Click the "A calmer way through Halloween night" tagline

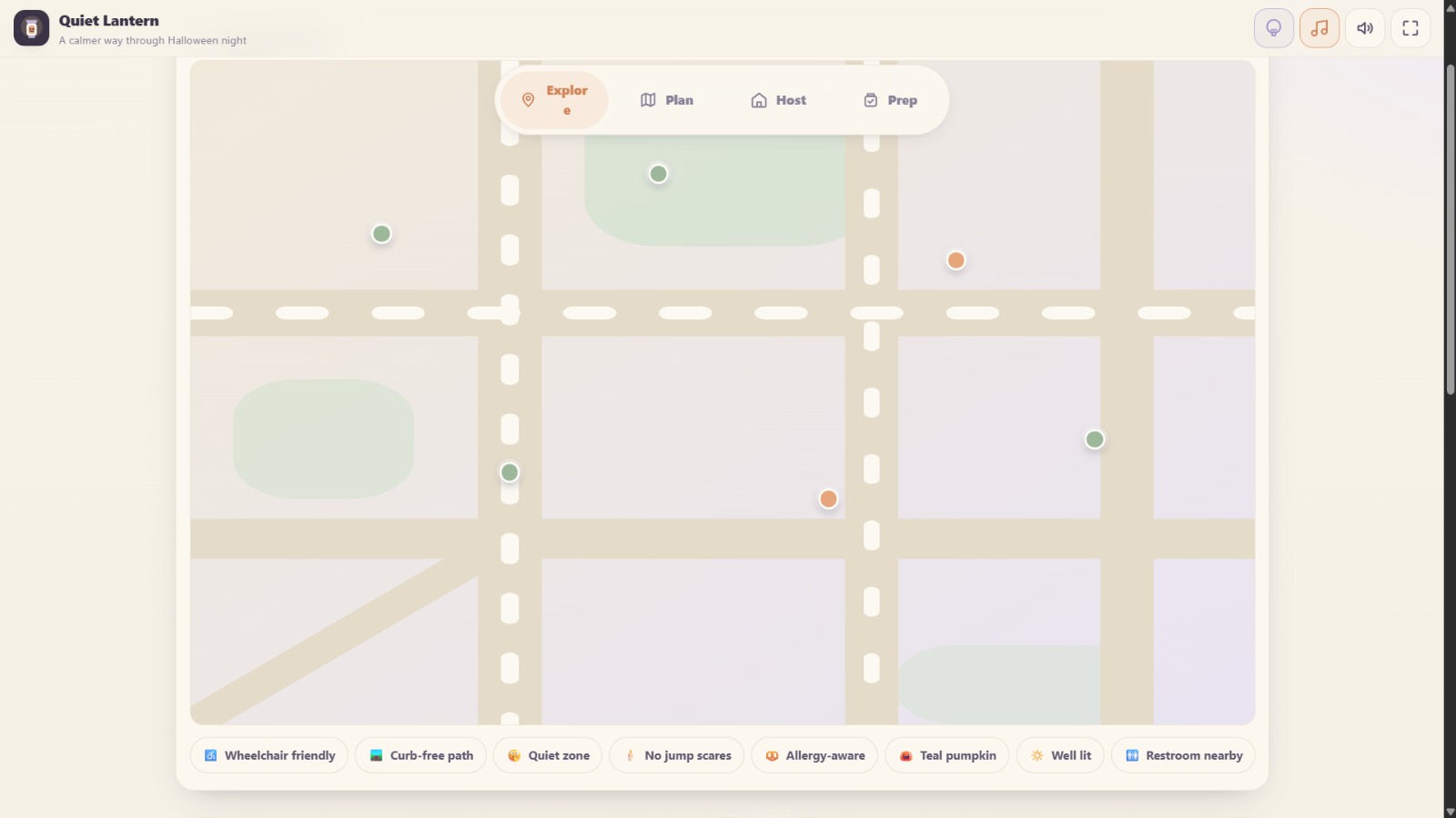(x=153, y=41)
